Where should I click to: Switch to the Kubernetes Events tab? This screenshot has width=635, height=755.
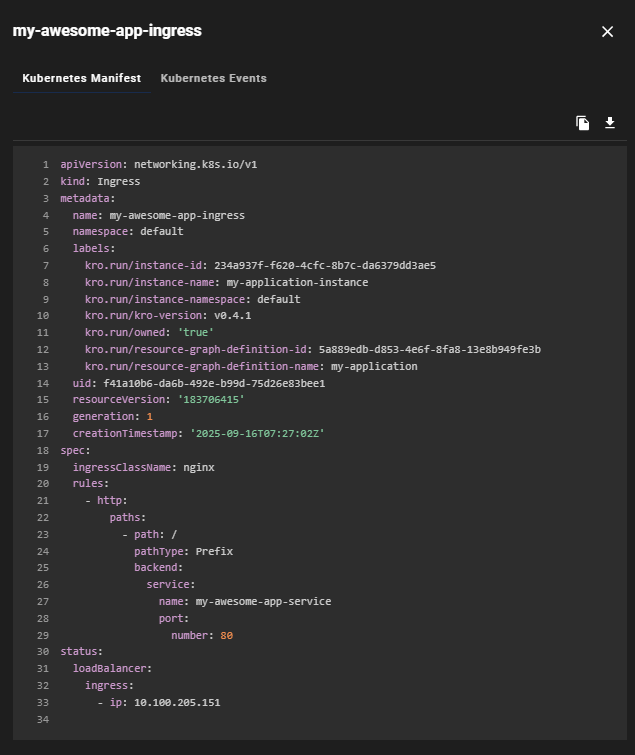pos(213,78)
